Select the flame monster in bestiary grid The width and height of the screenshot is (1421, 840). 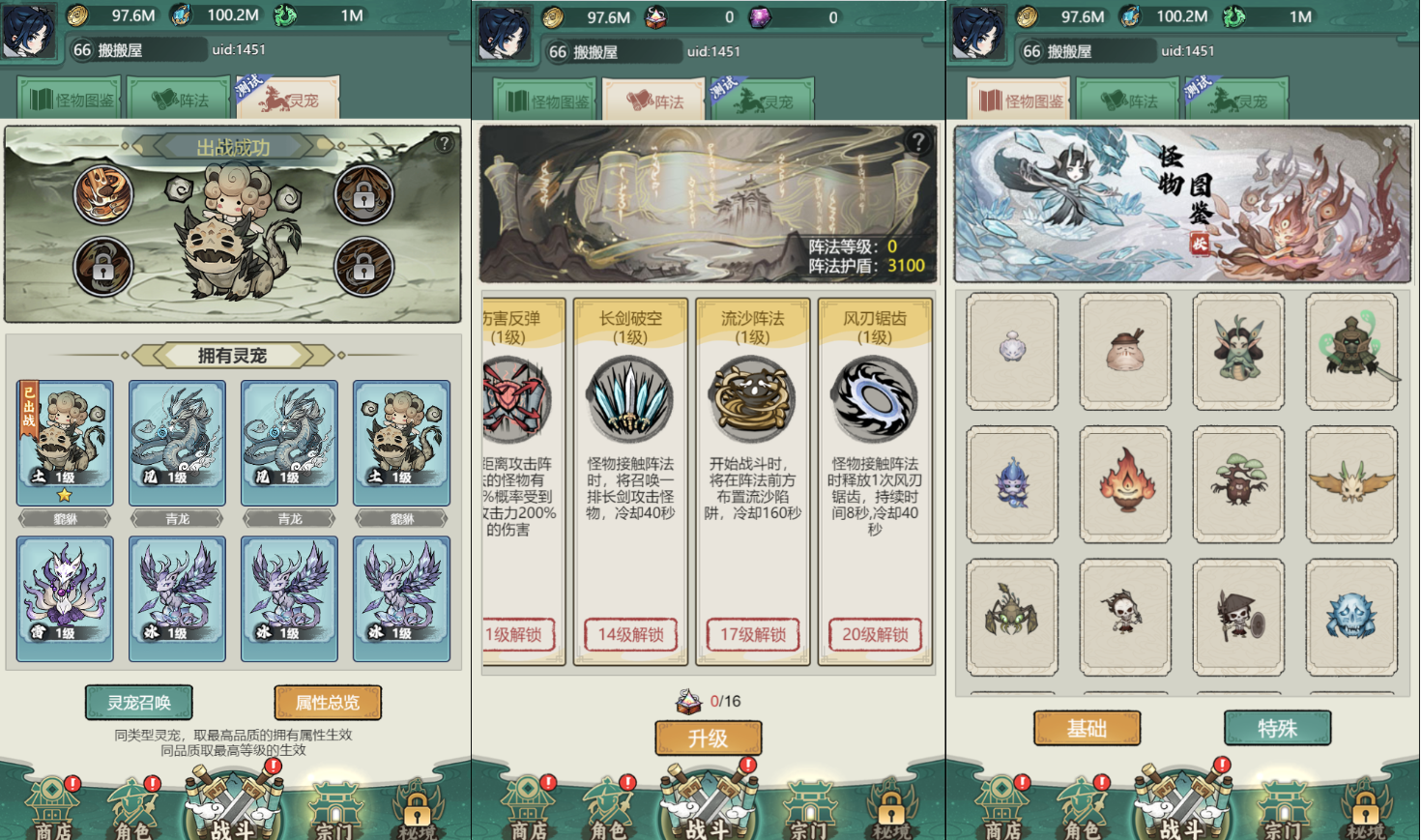click(1125, 482)
